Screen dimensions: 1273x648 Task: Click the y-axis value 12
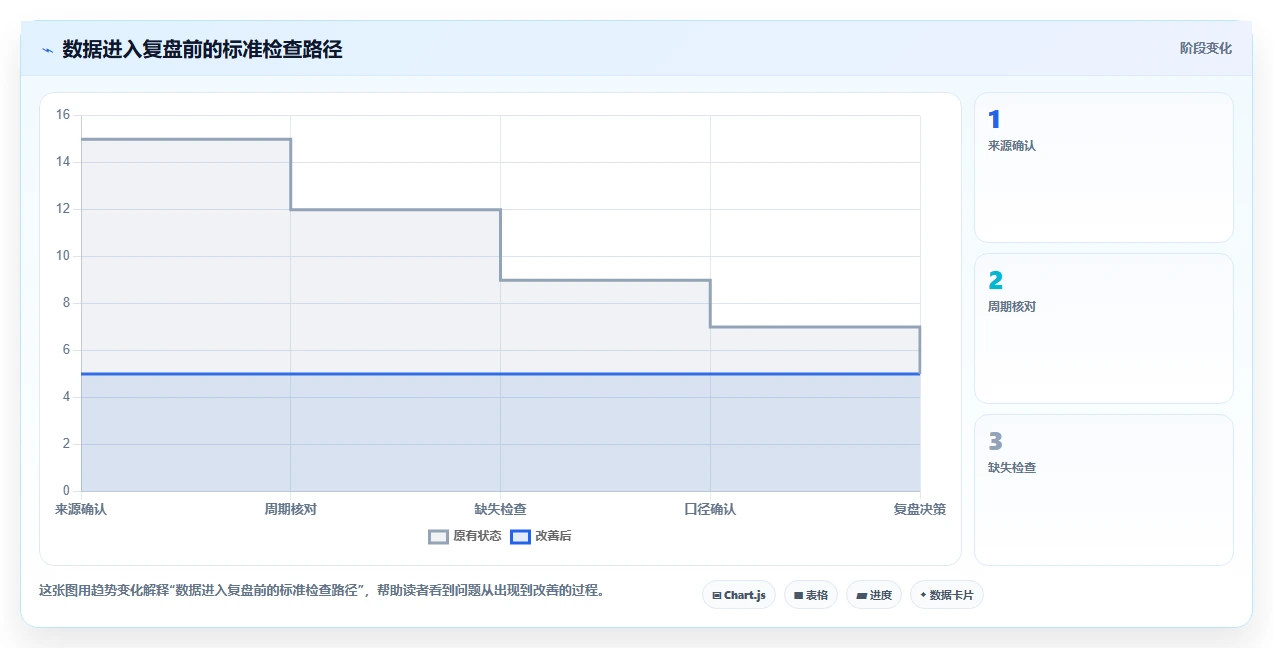[63, 209]
